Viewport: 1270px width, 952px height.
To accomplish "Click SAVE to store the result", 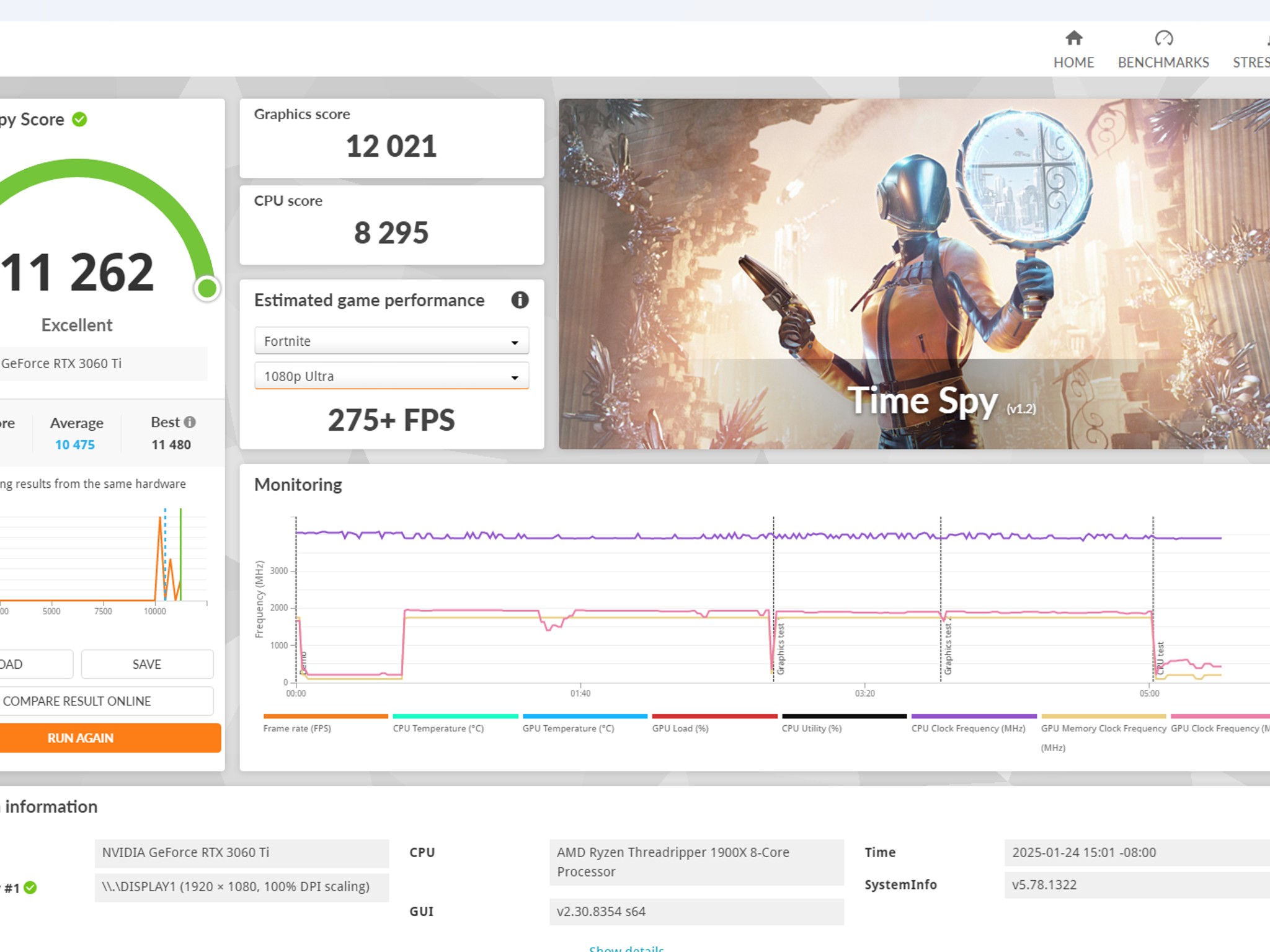I will 147,664.
